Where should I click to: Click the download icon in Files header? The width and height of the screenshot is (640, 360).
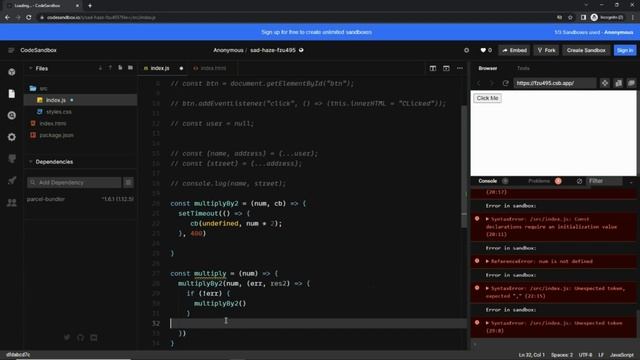click(100, 68)
